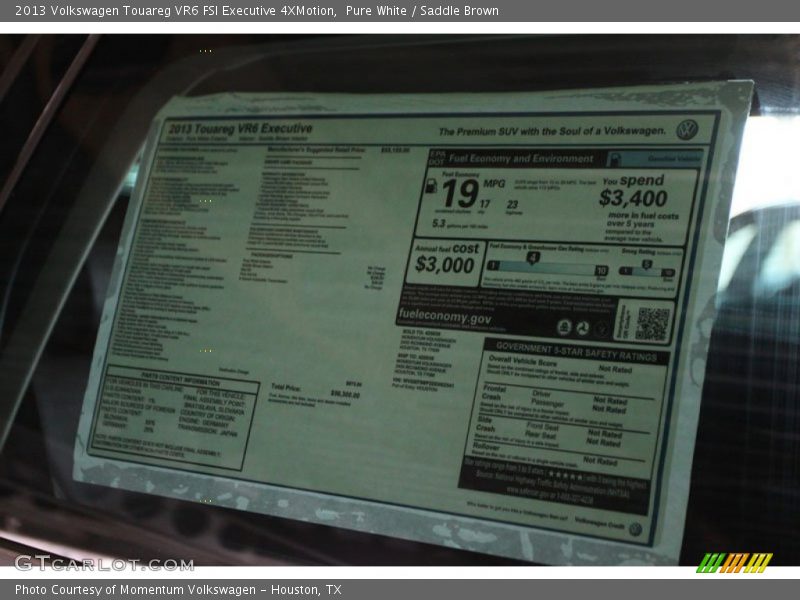Click the Annual fuel cost $3,000 box
This screenshot has width=800, height=600.
pos(446,259)
